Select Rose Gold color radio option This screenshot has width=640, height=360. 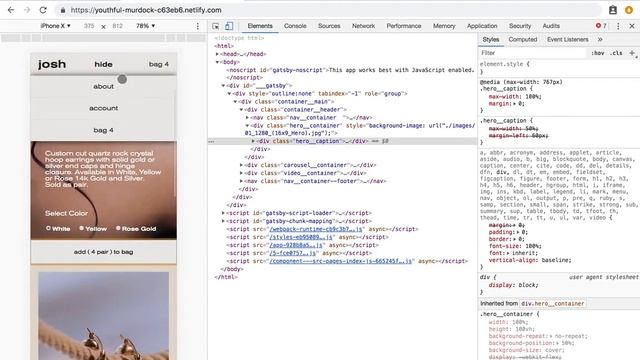click(118, 228)
